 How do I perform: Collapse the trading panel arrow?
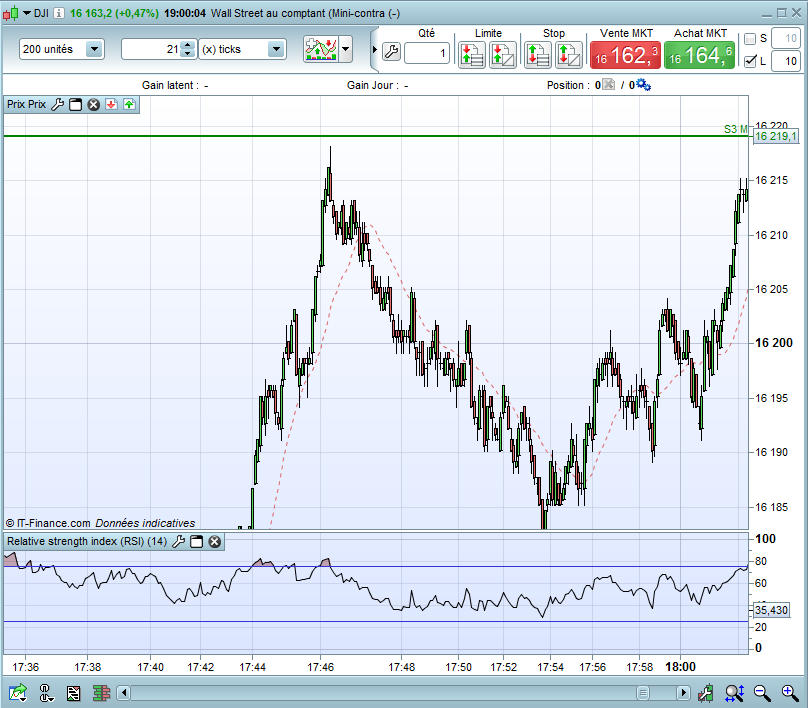375,50
